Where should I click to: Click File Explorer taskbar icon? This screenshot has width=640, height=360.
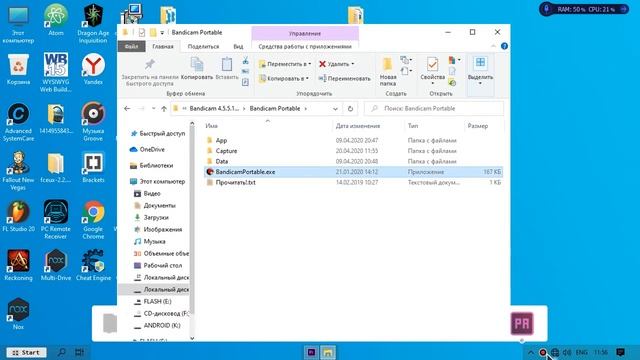tap(328, 352)
